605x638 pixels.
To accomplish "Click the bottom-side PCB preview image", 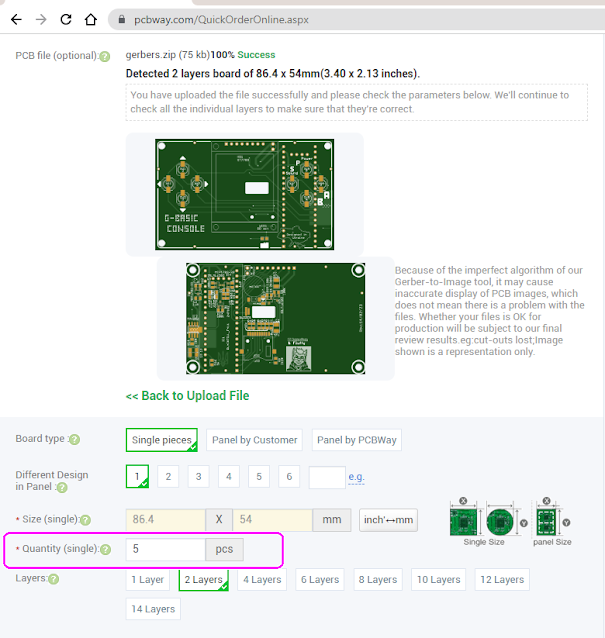I will [275, 319].
